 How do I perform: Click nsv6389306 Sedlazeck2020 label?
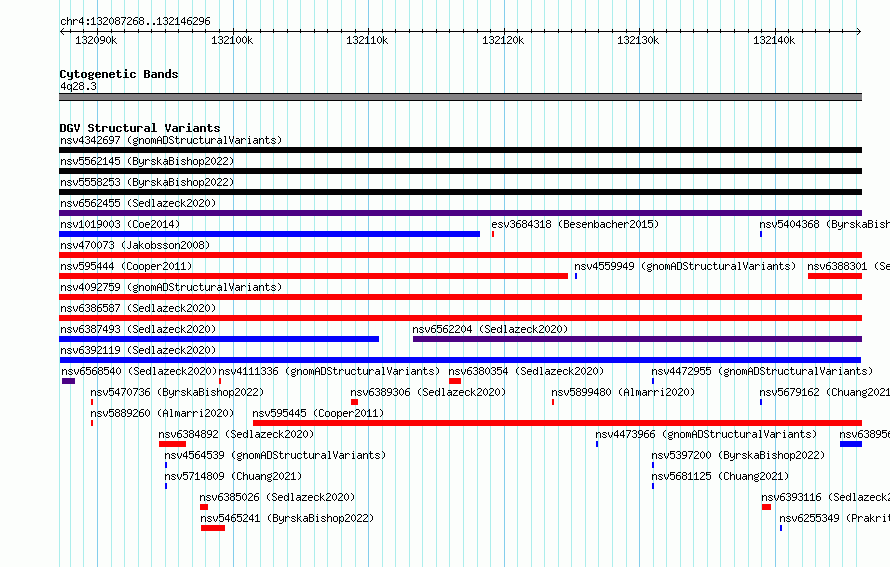coord(428,392)
